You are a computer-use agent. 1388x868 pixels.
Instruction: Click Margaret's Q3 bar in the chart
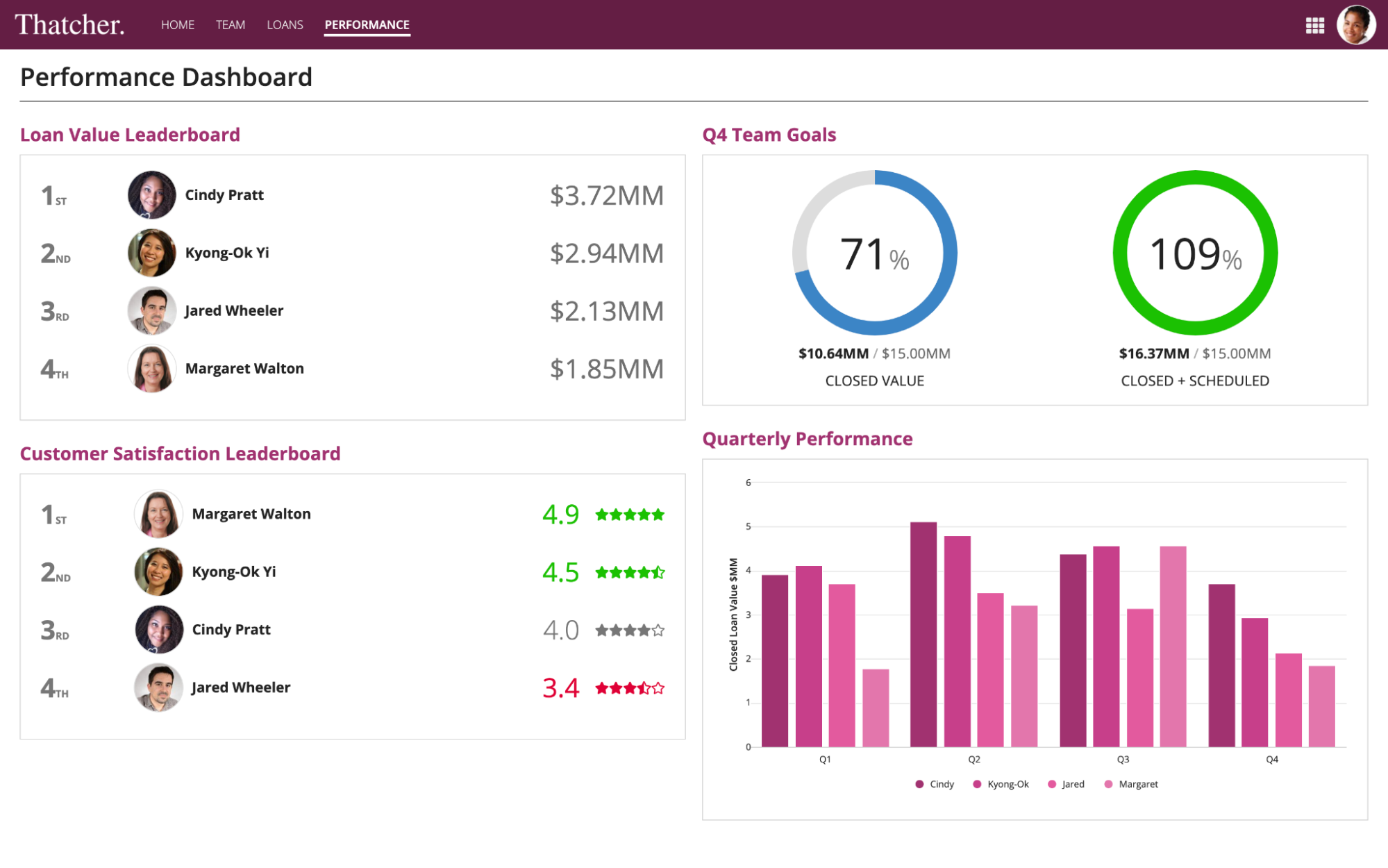pyautogui.click(x=1173, y=647)
